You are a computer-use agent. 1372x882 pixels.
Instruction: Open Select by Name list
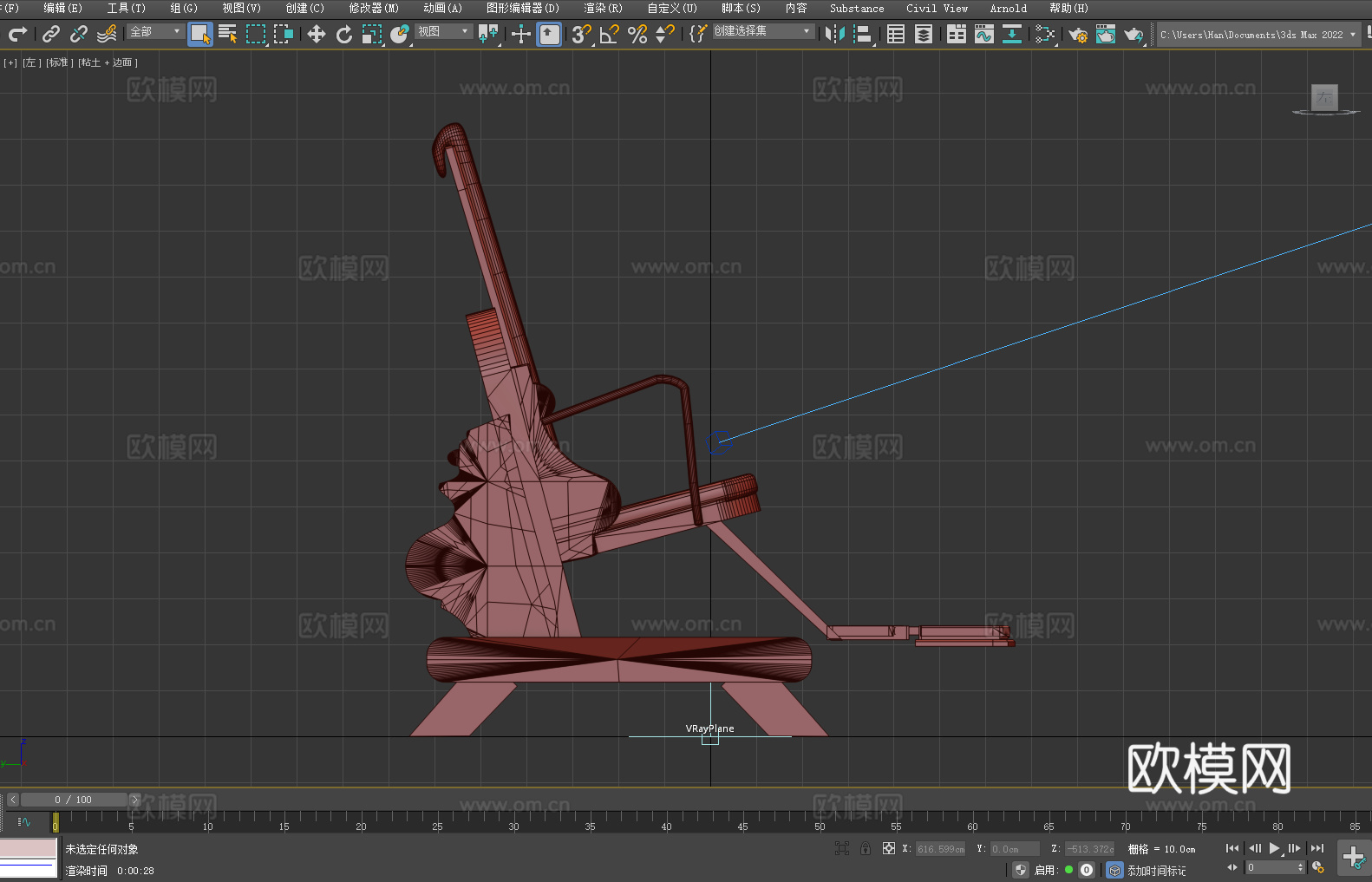click(228, 34)
